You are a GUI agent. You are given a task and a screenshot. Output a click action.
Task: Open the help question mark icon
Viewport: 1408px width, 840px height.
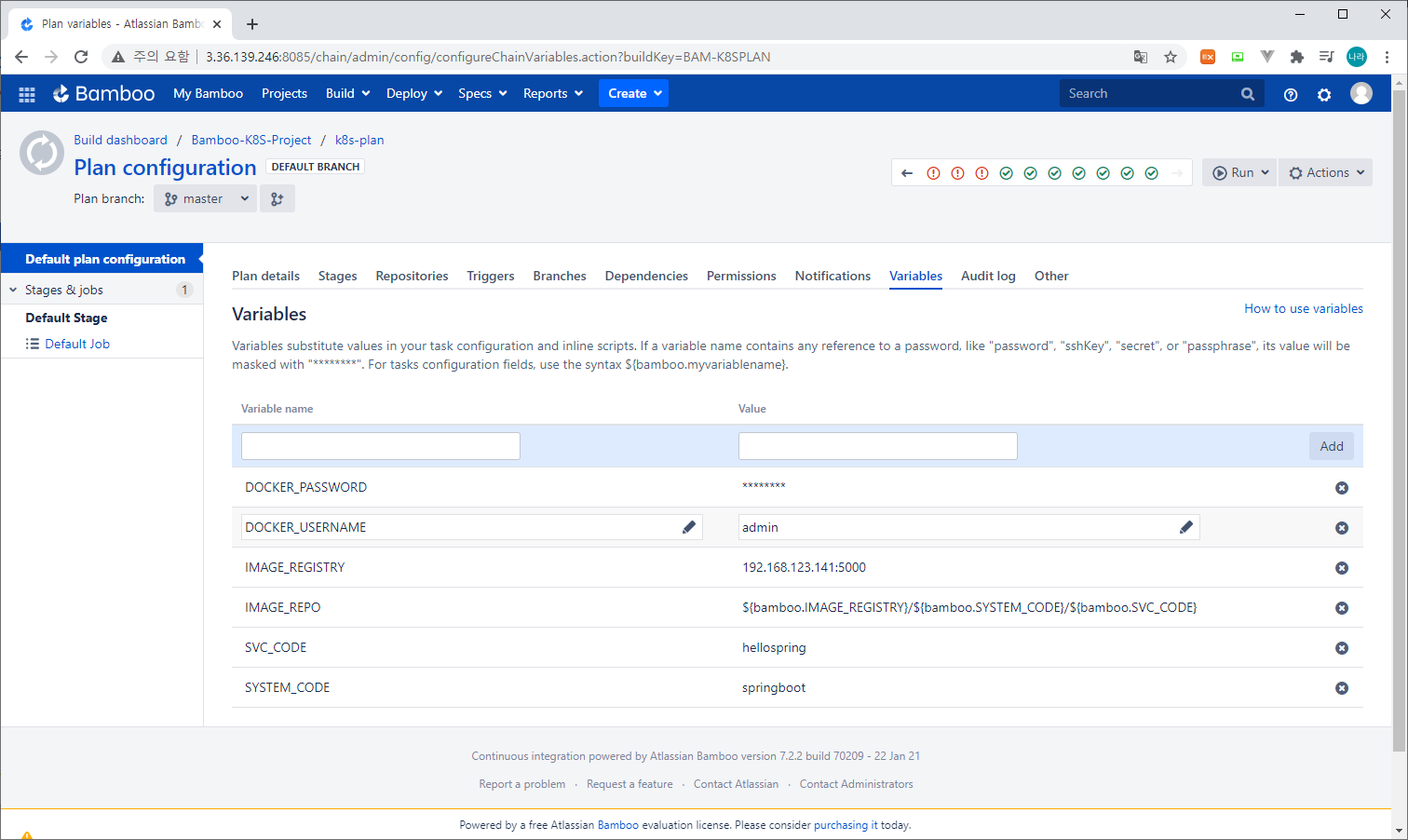click(1291, 94)
